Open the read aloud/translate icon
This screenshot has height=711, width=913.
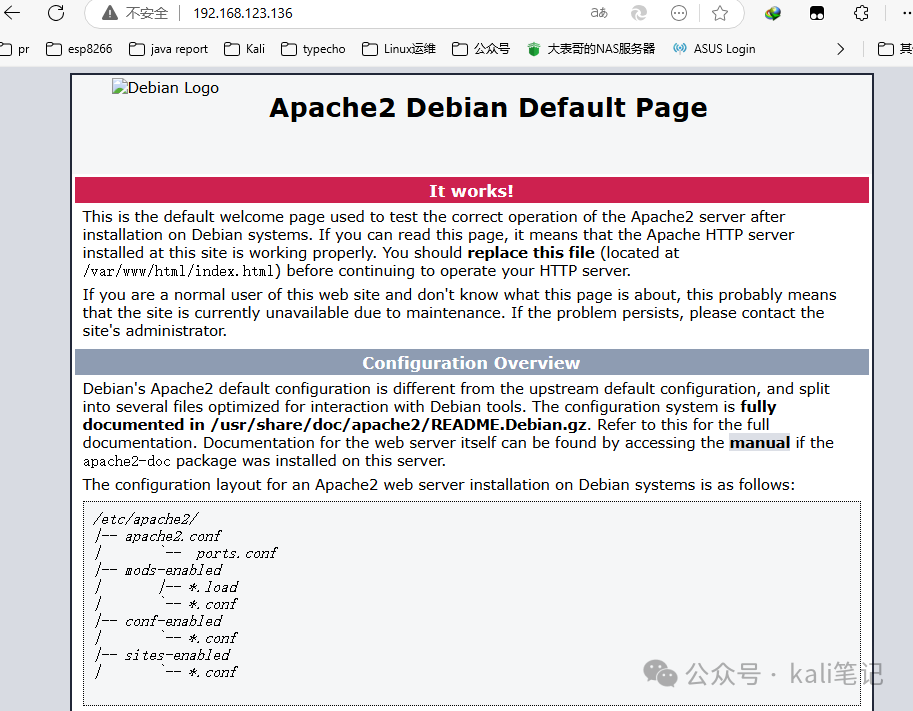(x=599, y=13)
